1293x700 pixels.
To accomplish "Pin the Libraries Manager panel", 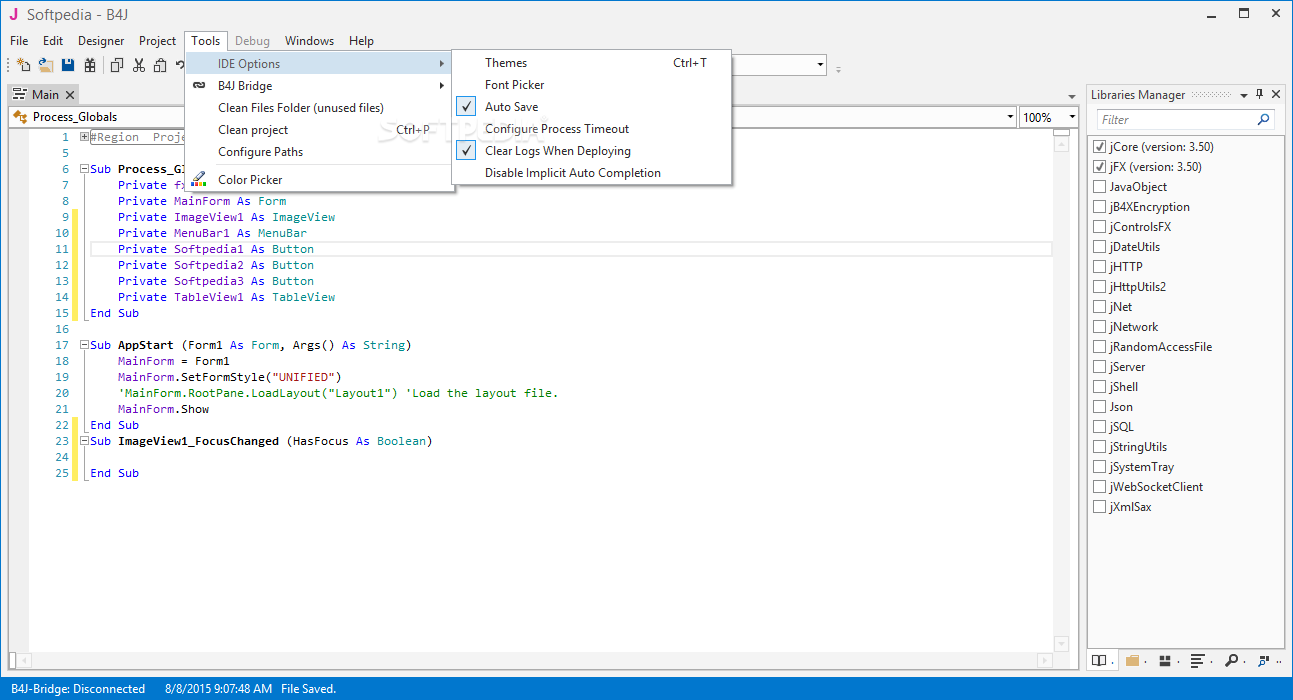I will [1259, 95].
